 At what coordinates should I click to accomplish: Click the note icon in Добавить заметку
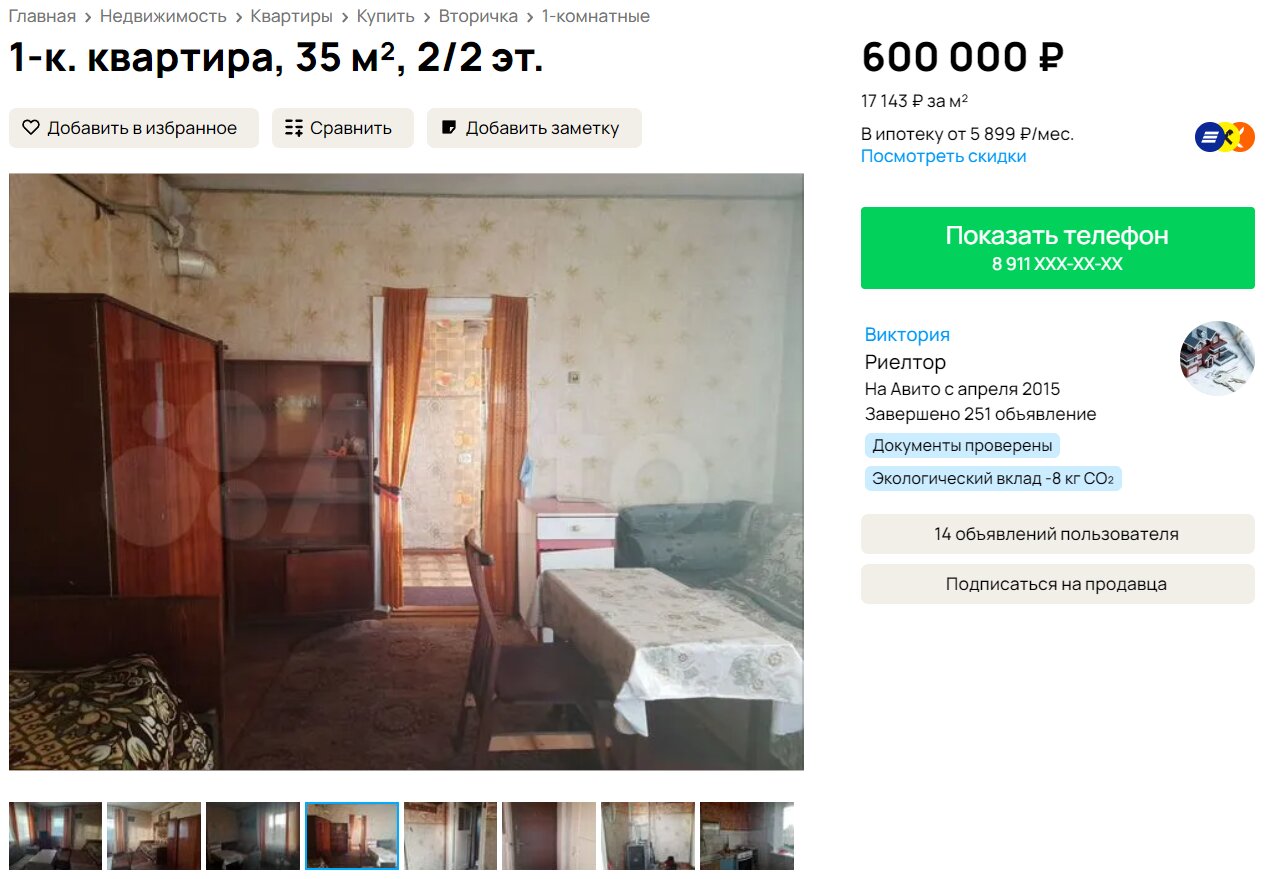[x=449, y=128]
